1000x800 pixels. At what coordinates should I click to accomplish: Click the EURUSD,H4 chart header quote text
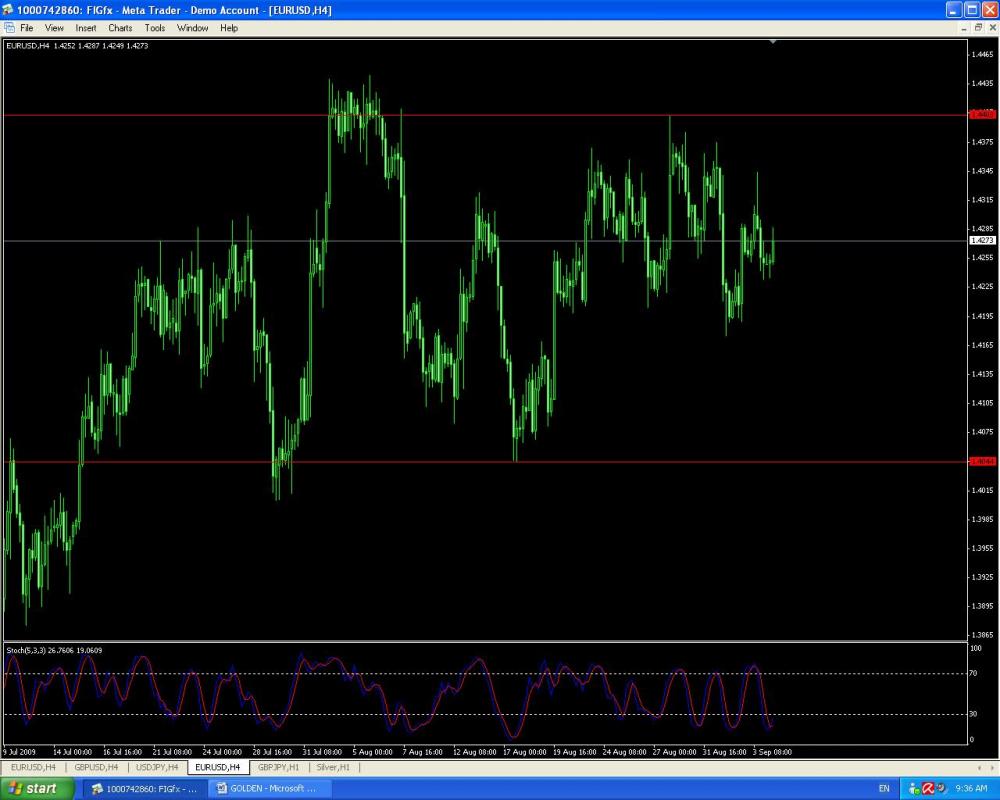tap(77, 46)
